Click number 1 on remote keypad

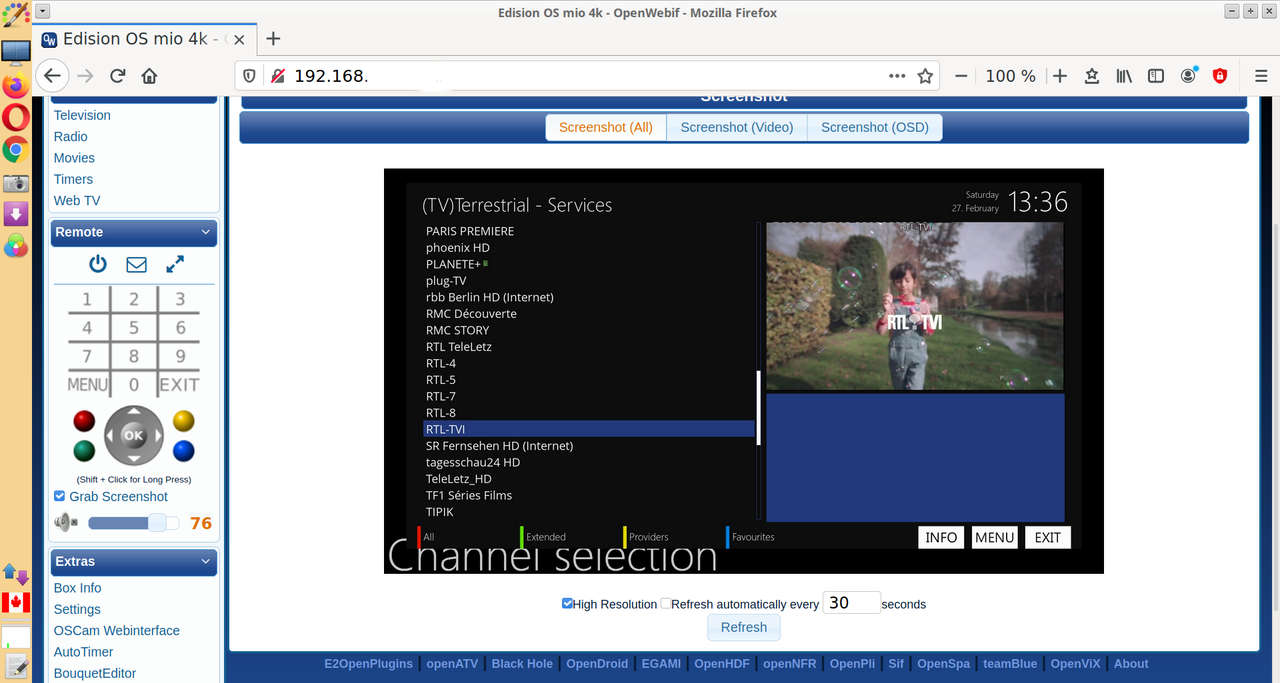pyautogui.click(x=87, y=299)
